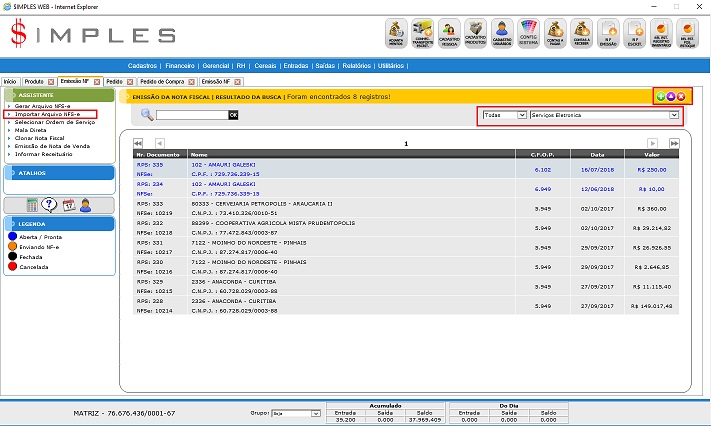Click the green add record button
The height and width of the screenshot is (426, 711).
pyautogui.click(x=660, y=96)
